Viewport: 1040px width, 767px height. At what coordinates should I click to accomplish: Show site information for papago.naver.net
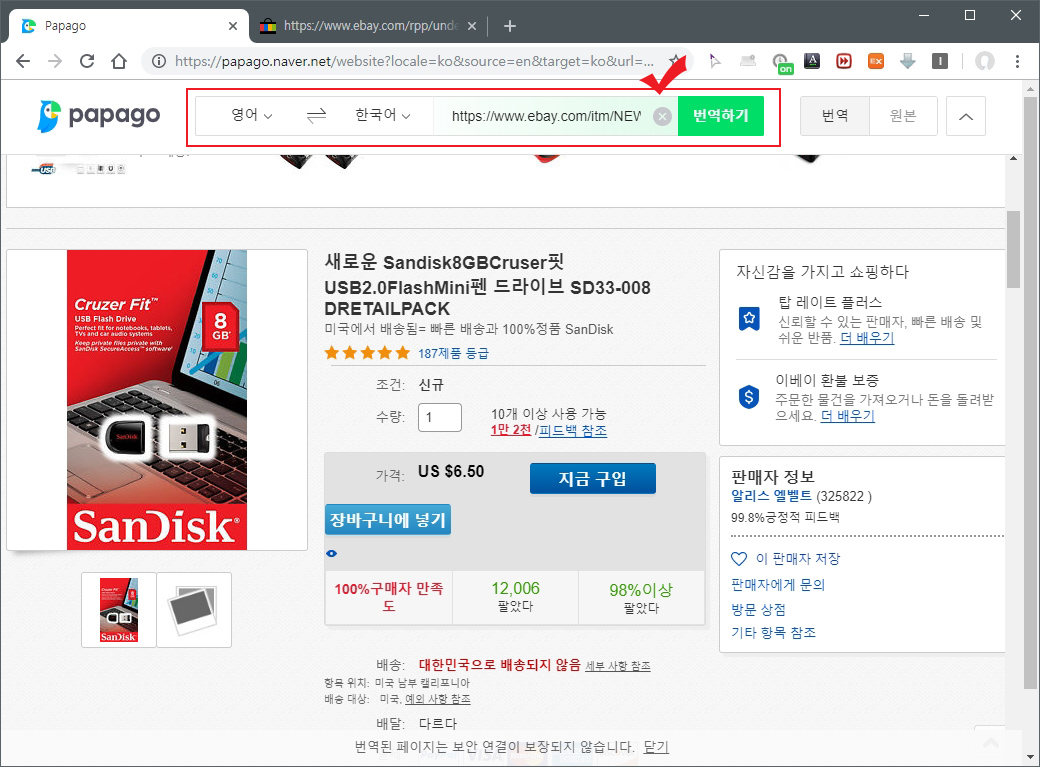click(x=159, y=61)
